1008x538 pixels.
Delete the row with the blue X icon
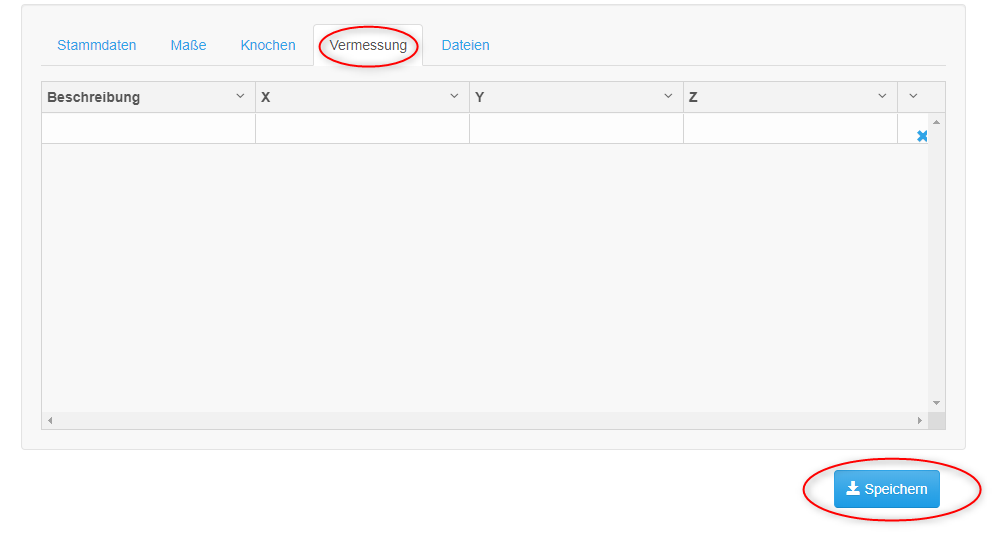pos(922,136)
